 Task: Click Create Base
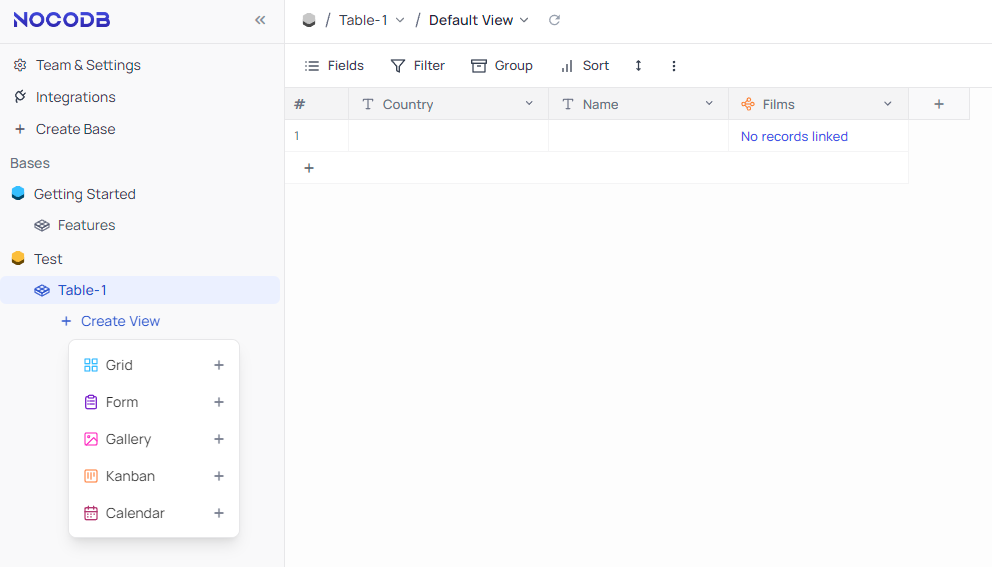click(x=75, y=129)
